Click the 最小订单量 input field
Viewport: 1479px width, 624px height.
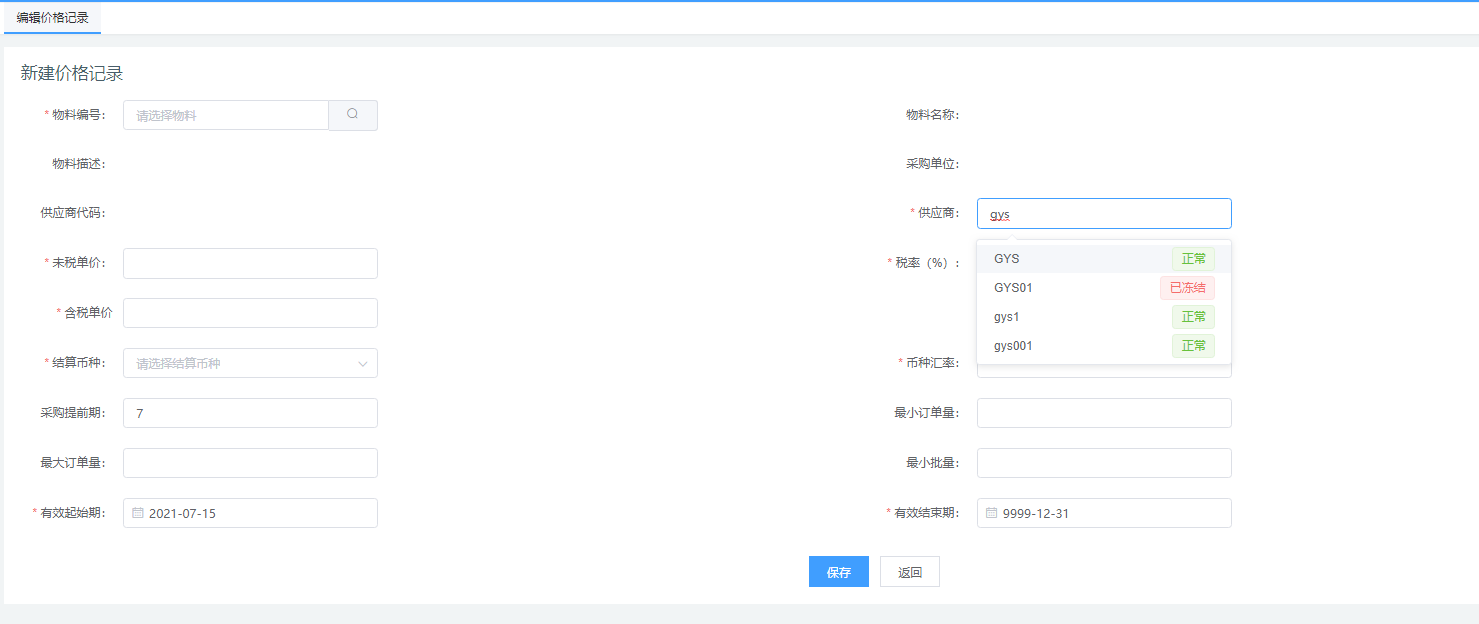(x=1103, y=413)
